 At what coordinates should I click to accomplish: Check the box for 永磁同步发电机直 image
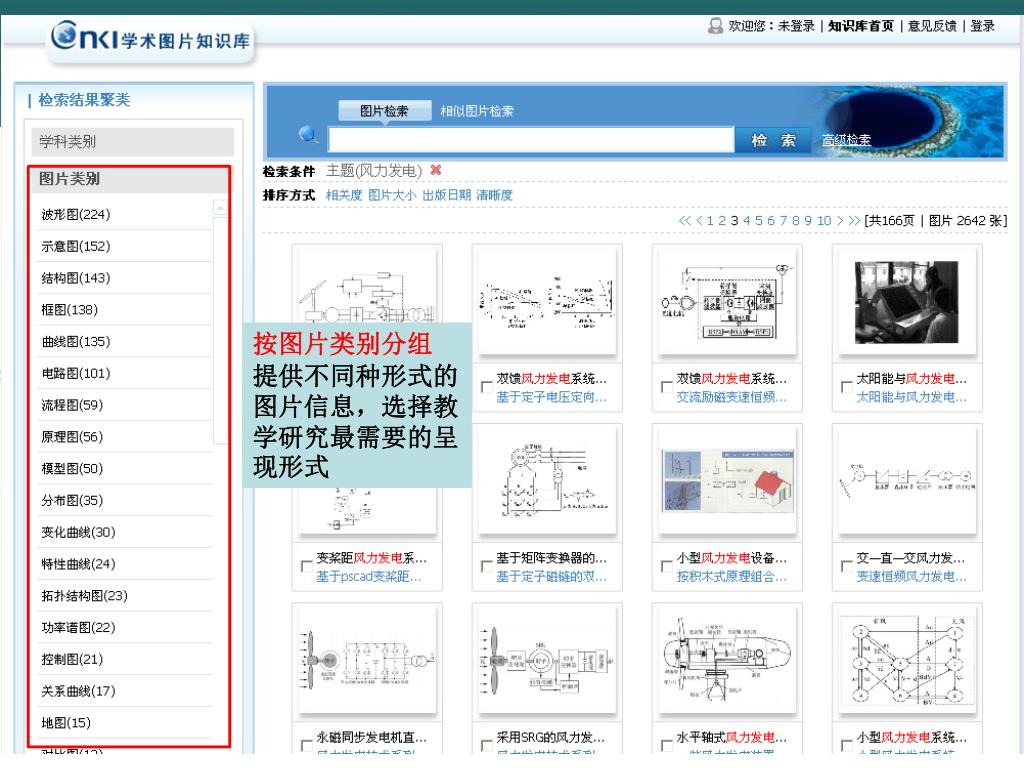(306, 745)
